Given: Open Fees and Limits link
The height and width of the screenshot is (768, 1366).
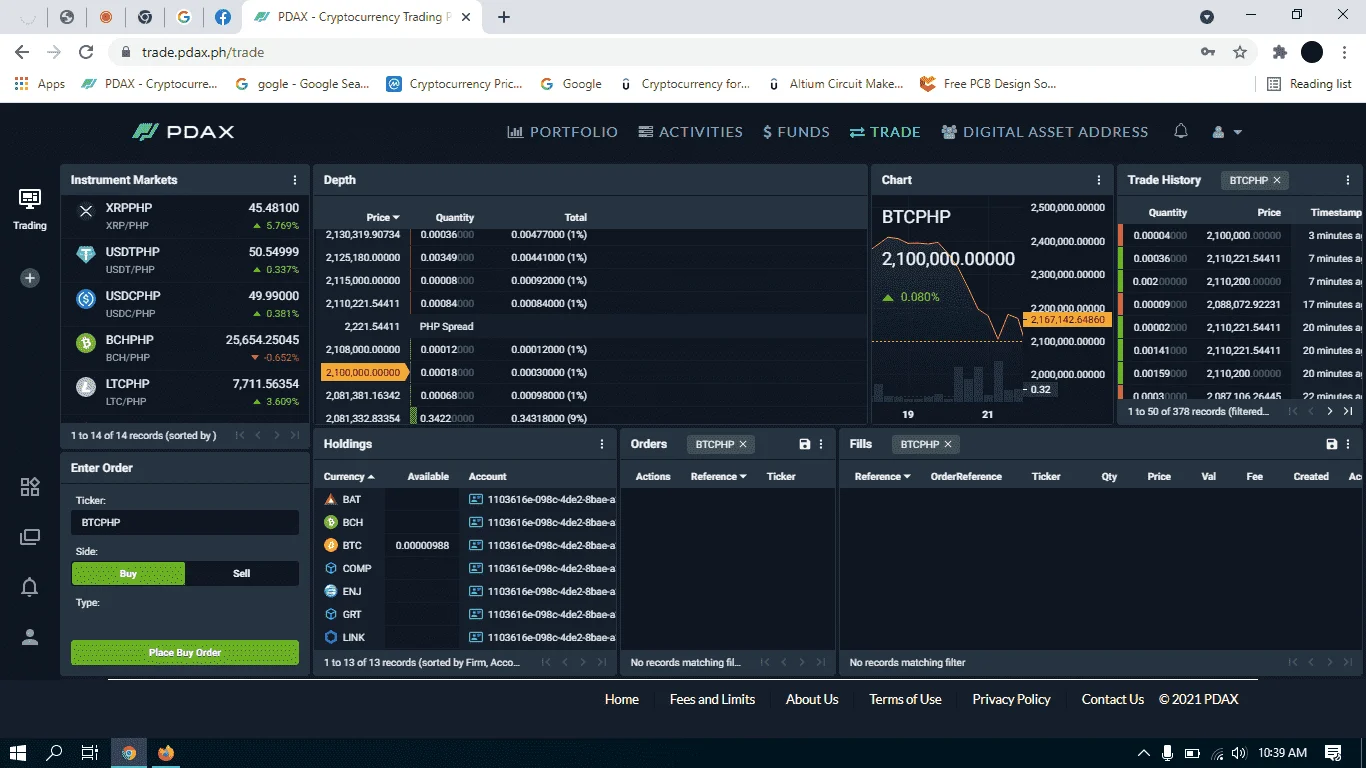Looking at the screenshot, I should coord(712,699).
